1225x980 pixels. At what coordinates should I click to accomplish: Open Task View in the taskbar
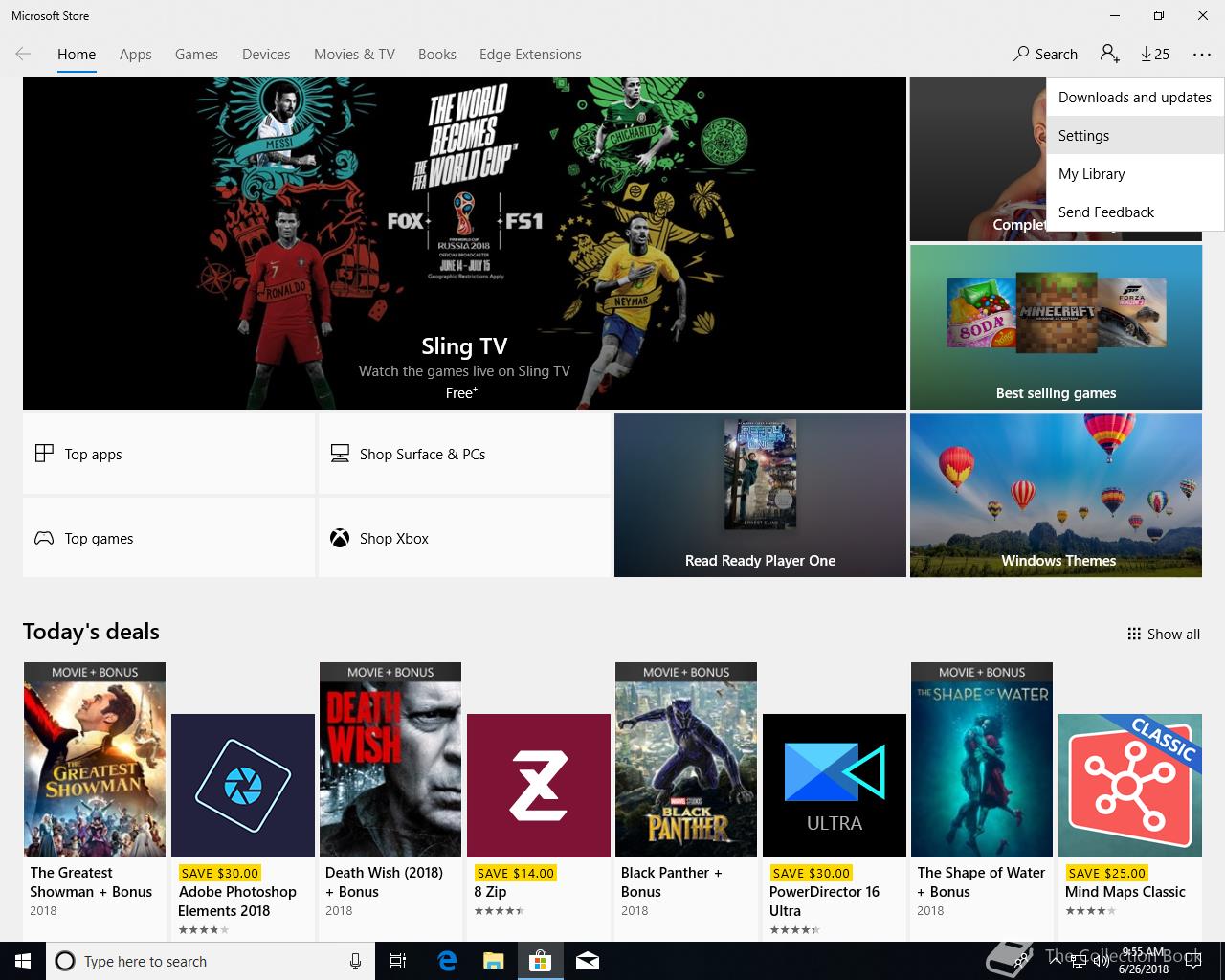click(398, 961)
